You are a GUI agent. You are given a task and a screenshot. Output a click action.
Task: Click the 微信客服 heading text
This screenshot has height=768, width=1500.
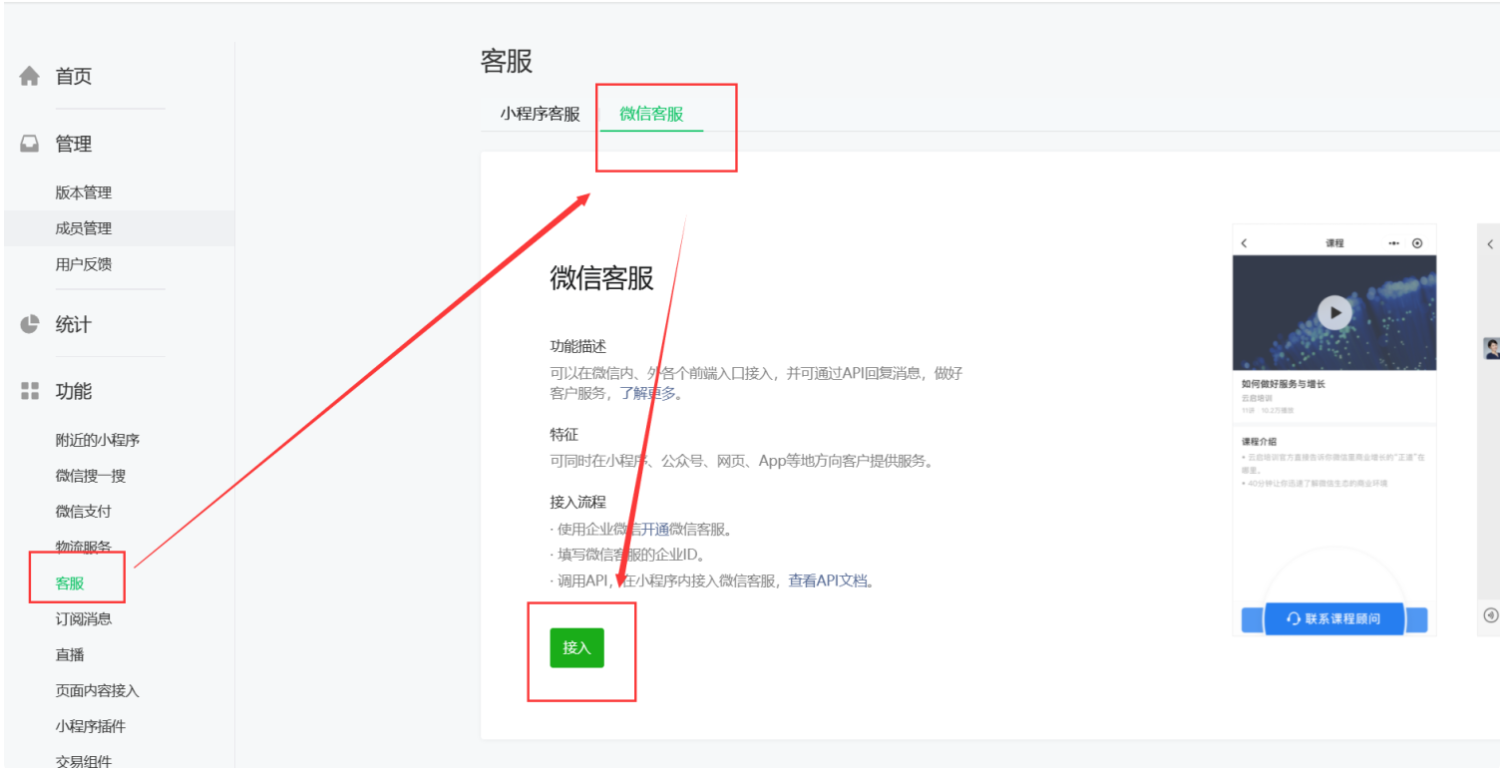coord(602,278)
